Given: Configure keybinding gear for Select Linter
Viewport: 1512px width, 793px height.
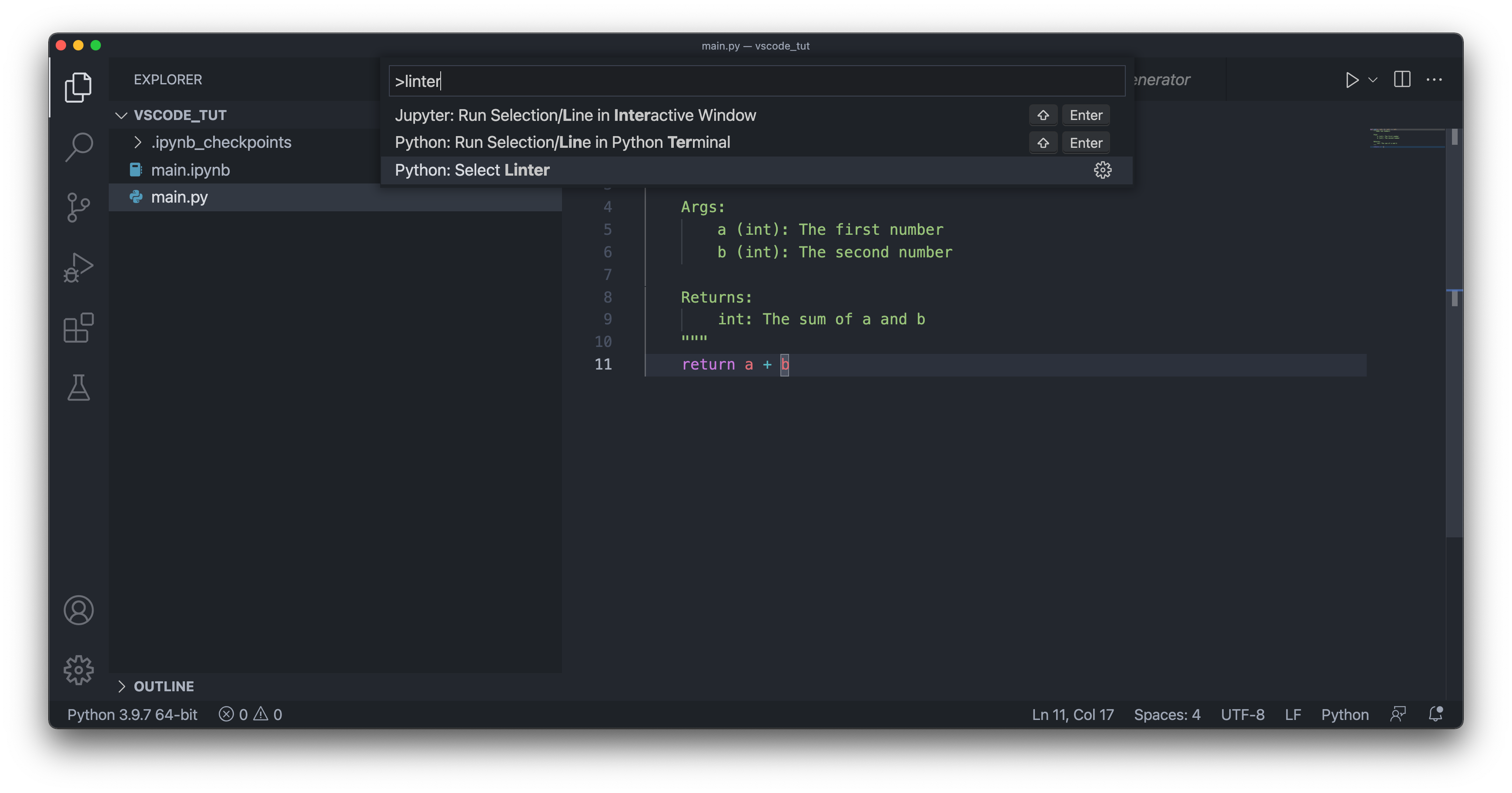Looking at the screenshot, I should click(1102, 170).
